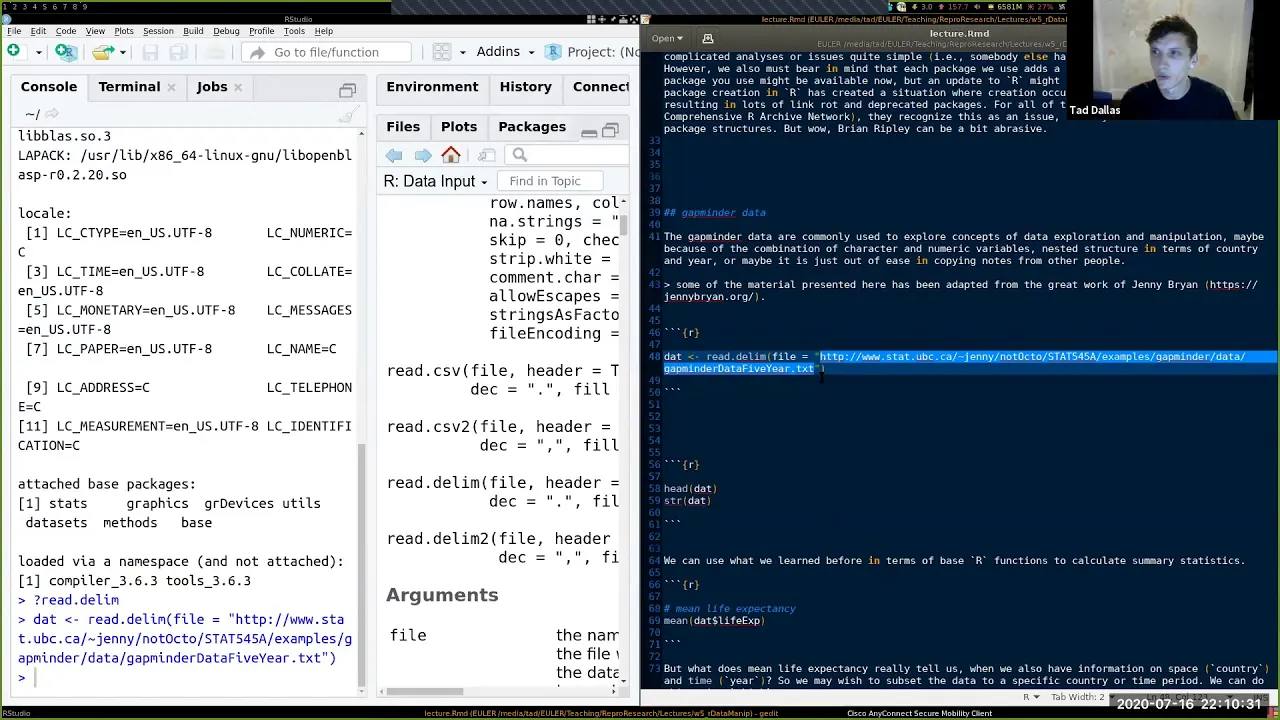
Task: Close the Terminal tab
Action: point(171,88)
